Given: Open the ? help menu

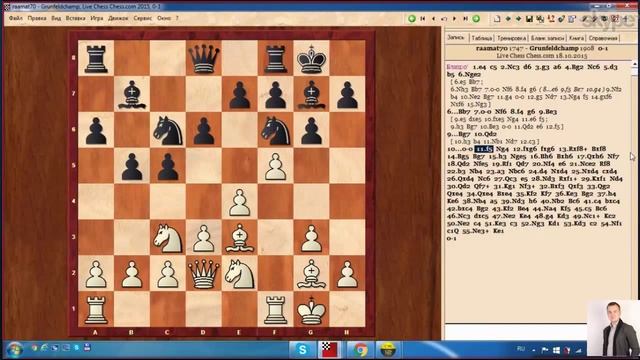Looking at the screenshot, I should click(x=177, y=18).
